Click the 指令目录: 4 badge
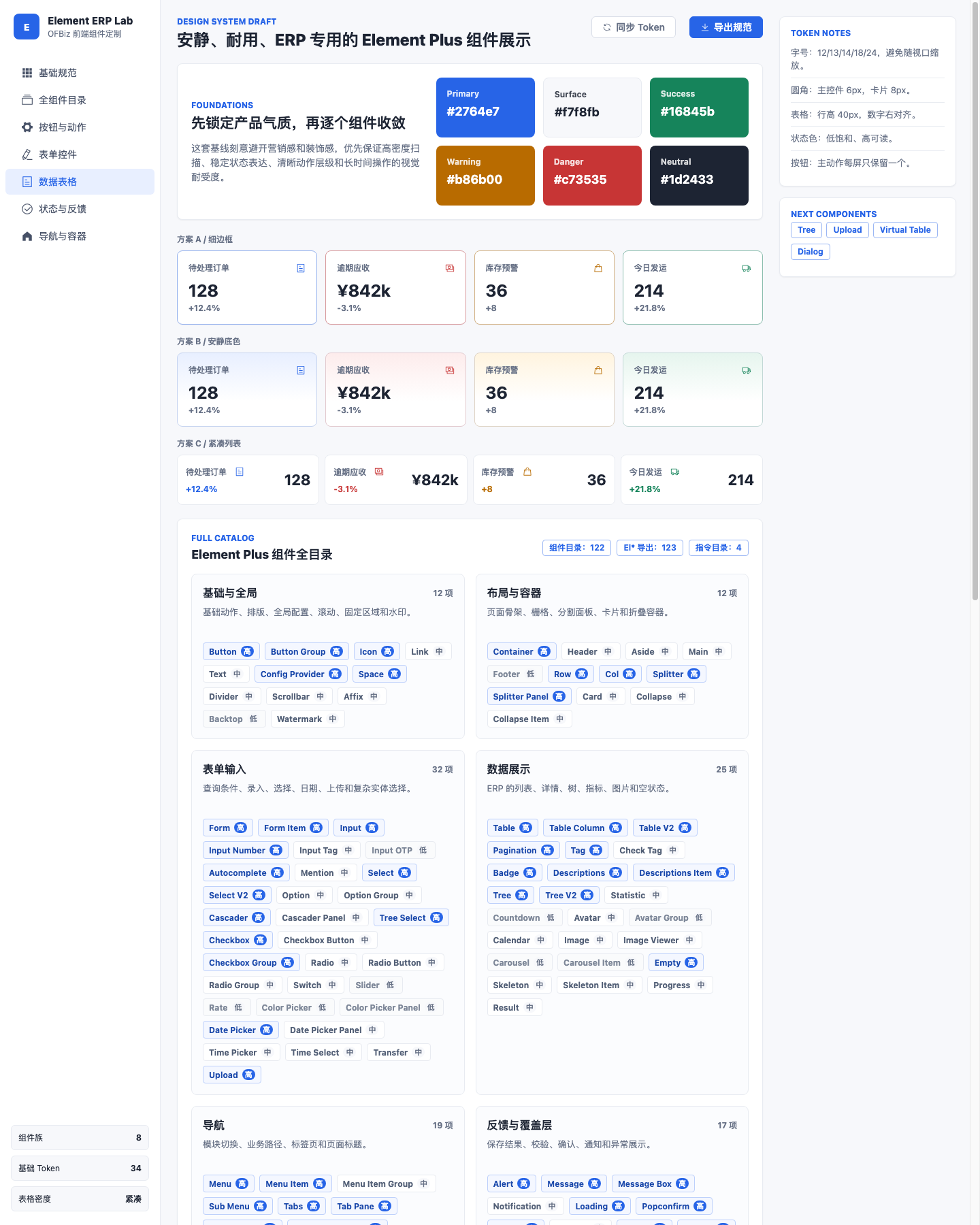Image resolution: width=980 pixels, height=1225 pixels. point(719,548)
